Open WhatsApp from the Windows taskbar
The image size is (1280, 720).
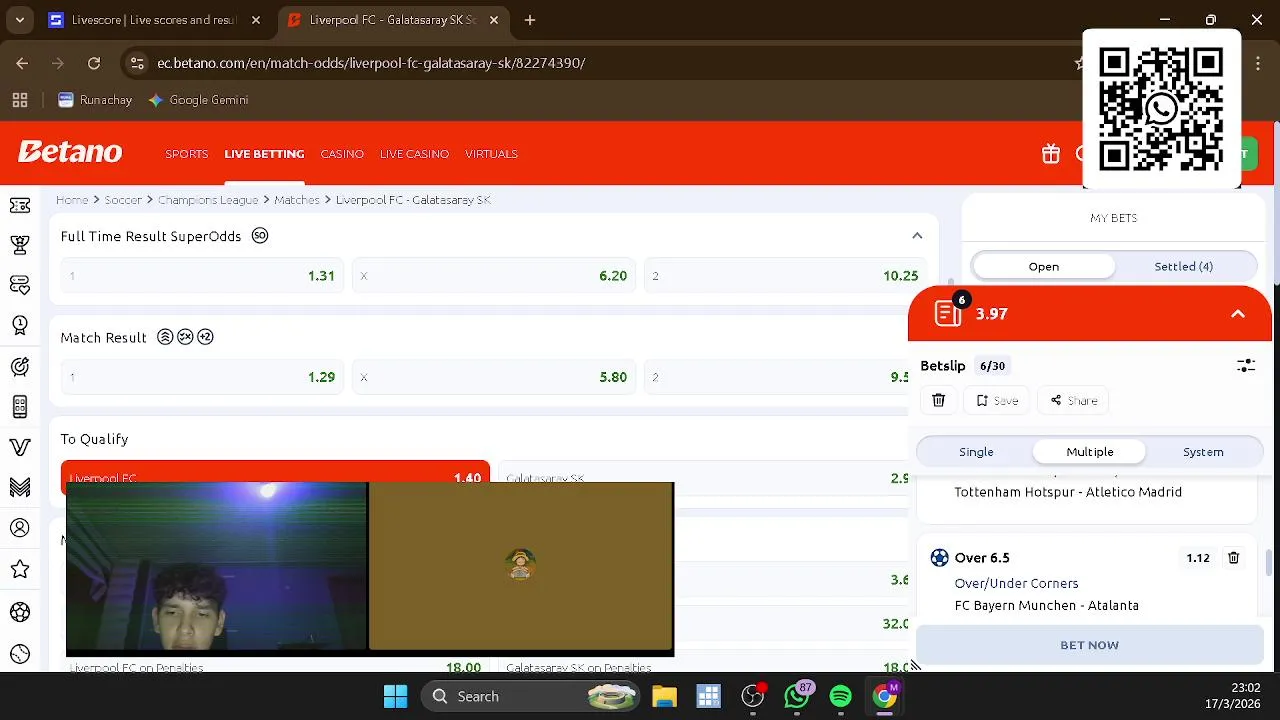tap(797, 696)
